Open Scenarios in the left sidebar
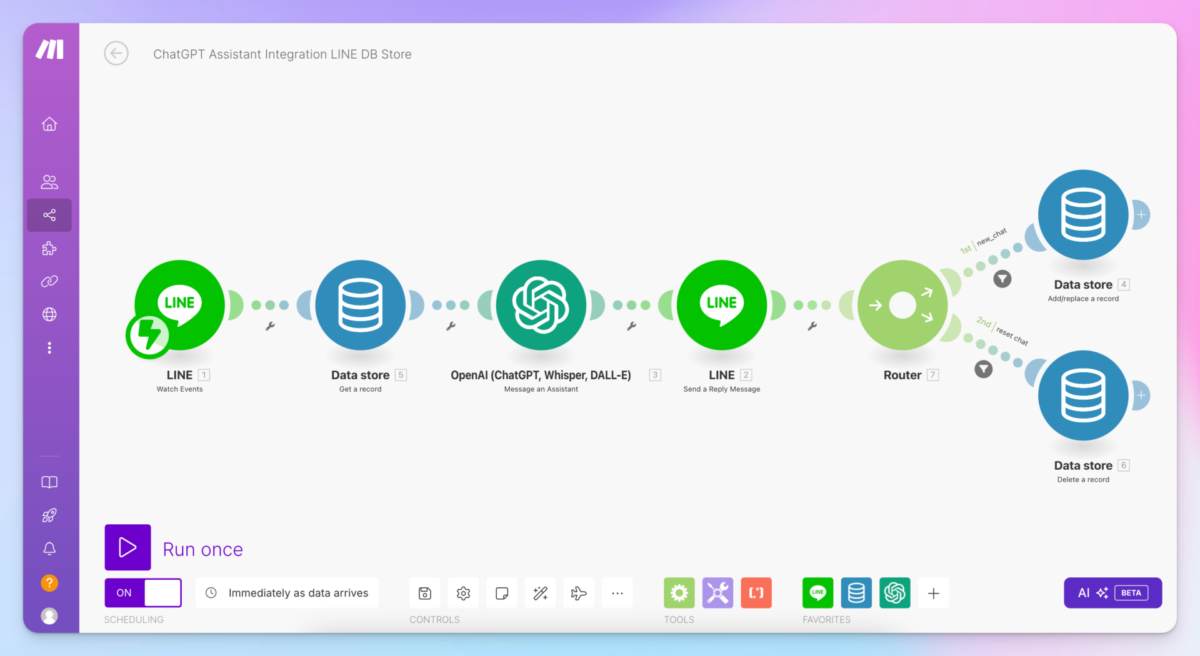The width and height of the screenshot is (1200, 656). 49,215
